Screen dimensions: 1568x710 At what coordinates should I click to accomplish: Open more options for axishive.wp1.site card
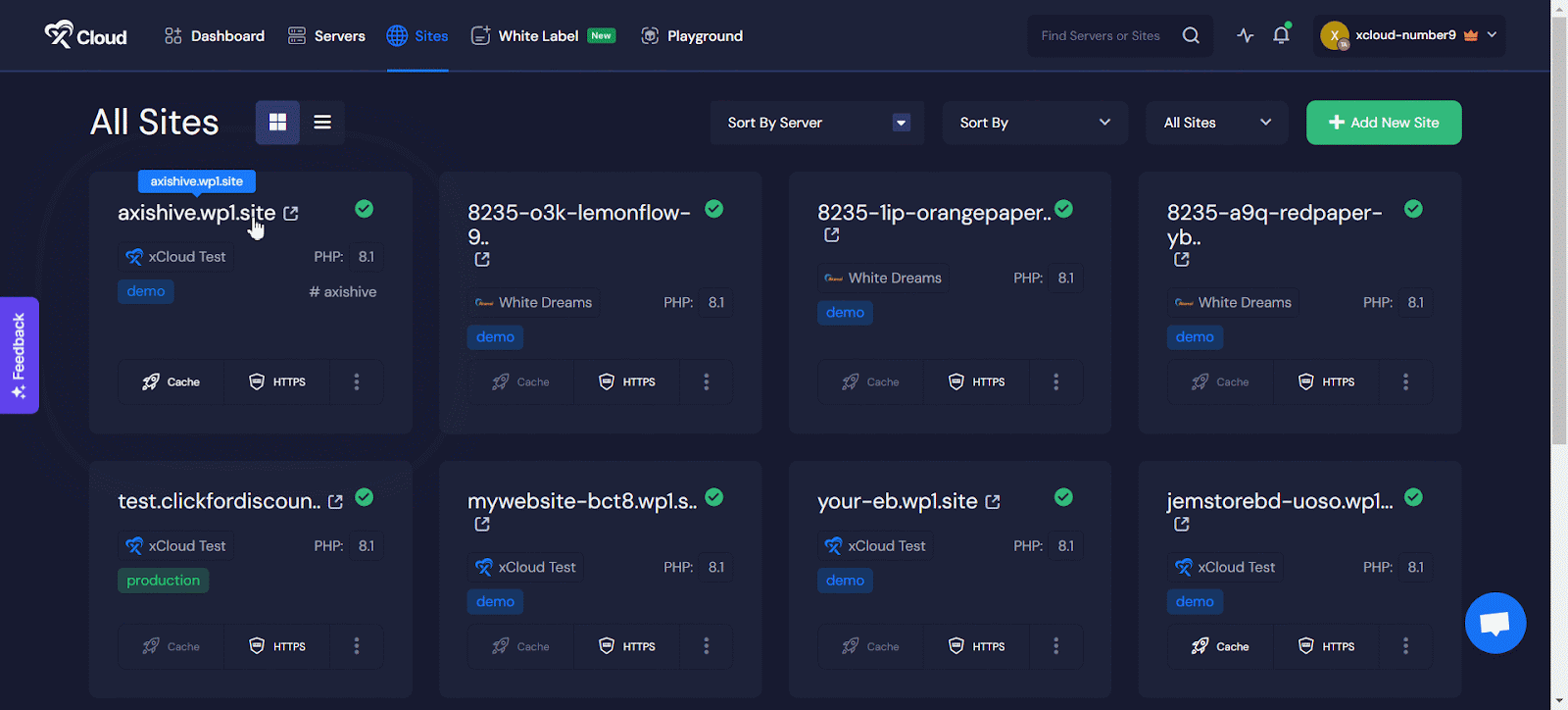point(357,382)
